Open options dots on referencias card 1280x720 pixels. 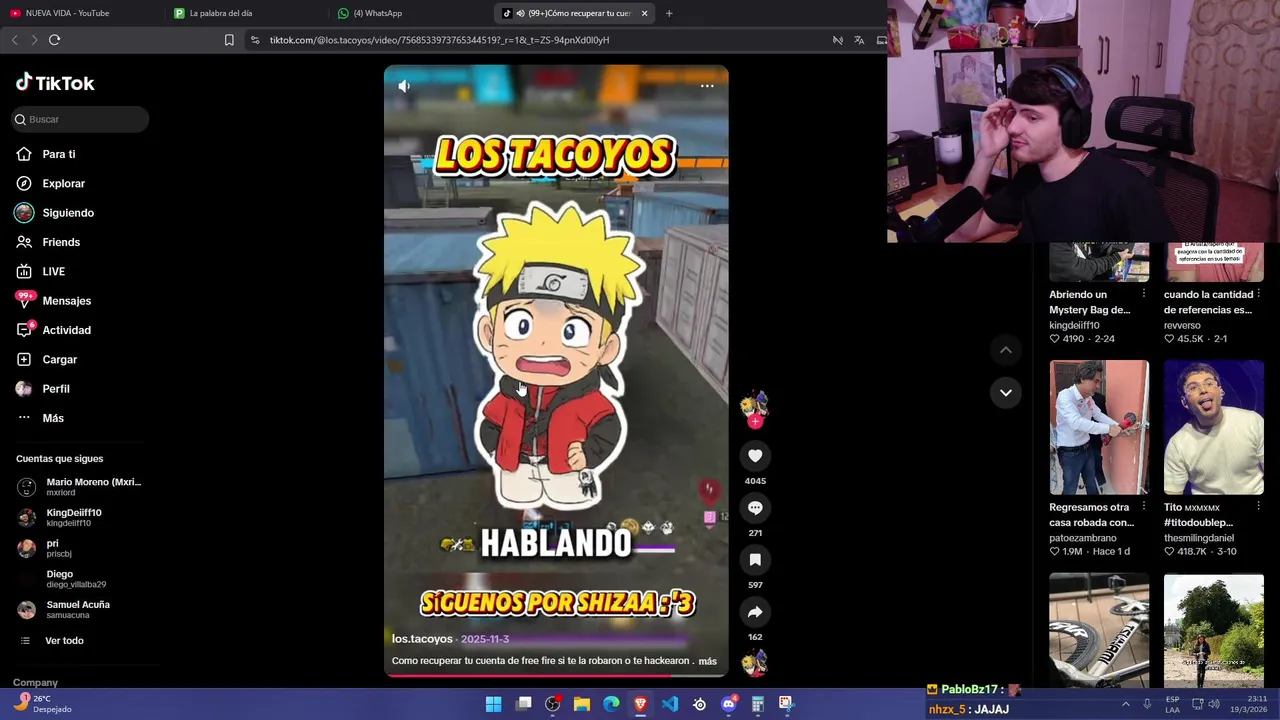click(1258, 295)
